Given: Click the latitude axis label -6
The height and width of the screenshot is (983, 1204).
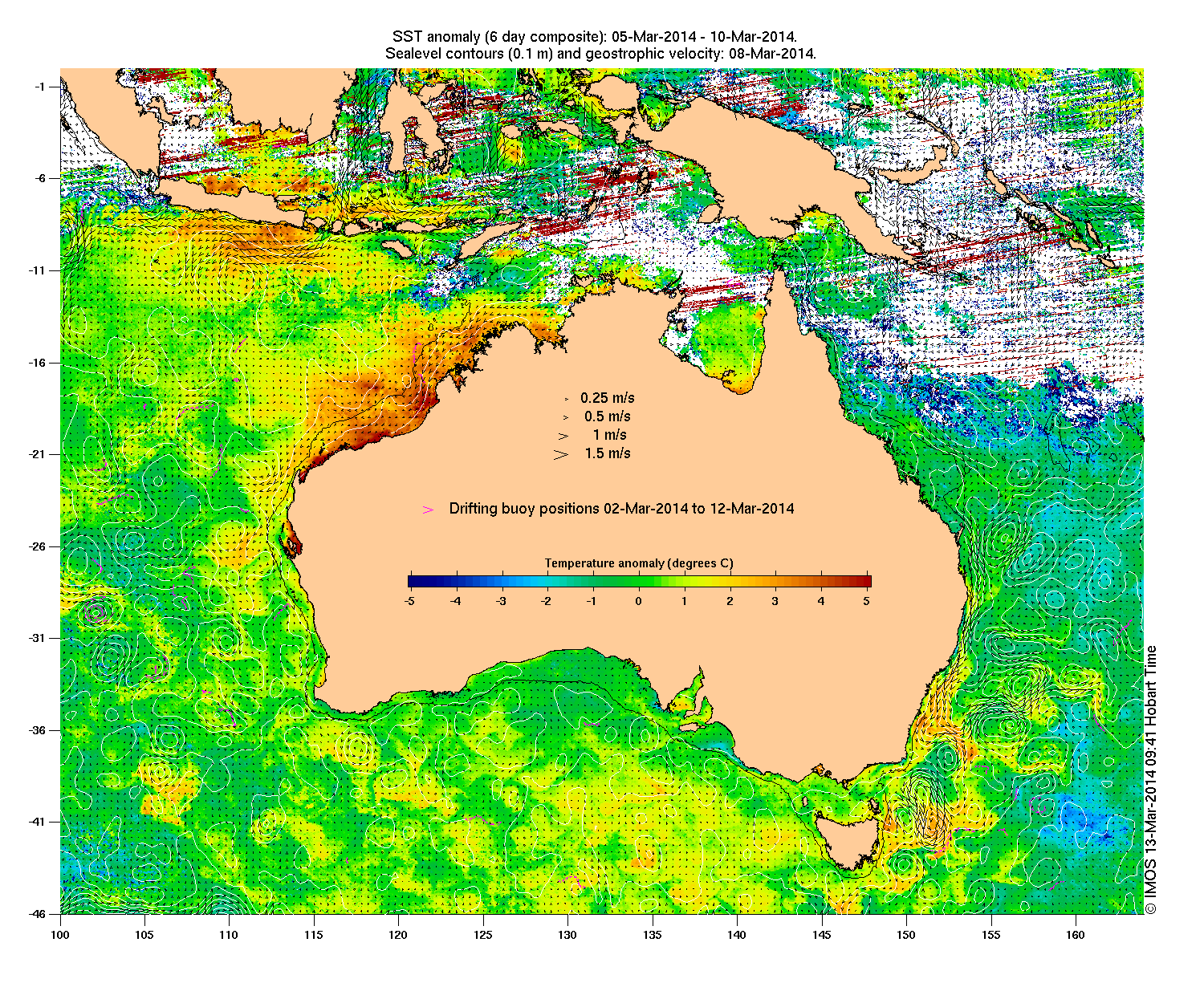Looking at the screenshot, I should [x=41, y=178].
